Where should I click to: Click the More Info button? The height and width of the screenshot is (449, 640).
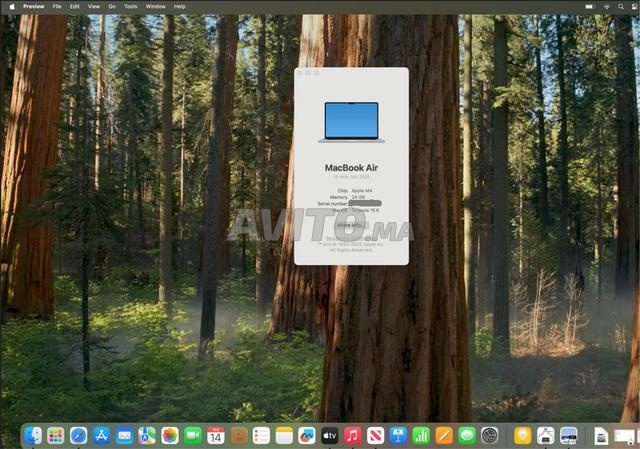pyautogui.click(x=350, y=225)
